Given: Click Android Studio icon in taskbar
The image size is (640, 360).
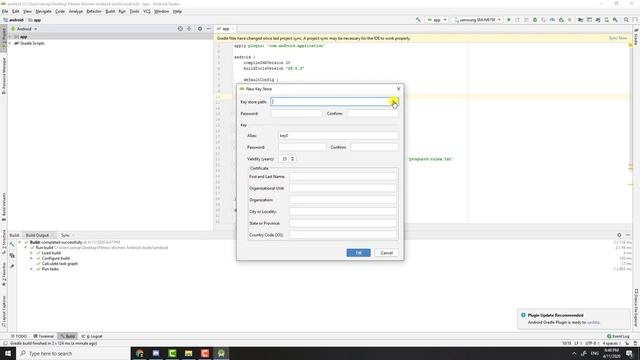Looking at the screenshot, I should (x=221, y=353).
